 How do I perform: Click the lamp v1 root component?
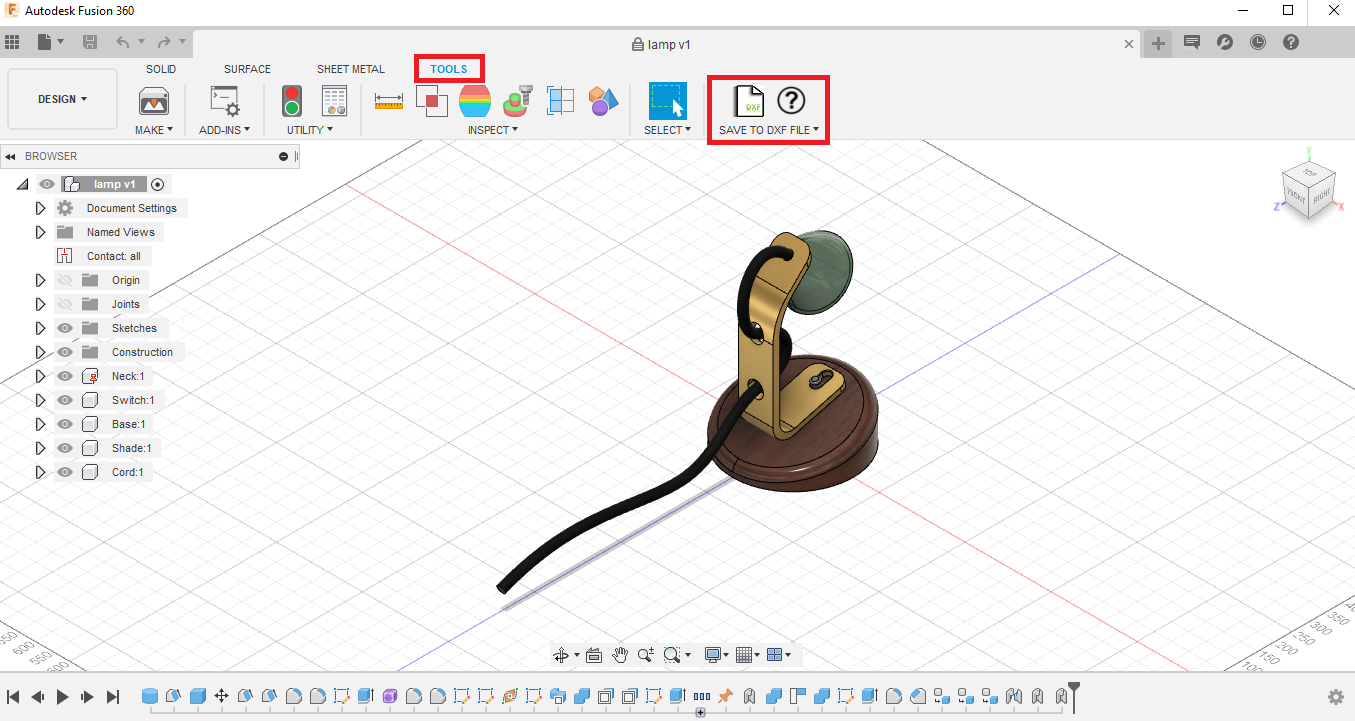coord(114,184)
